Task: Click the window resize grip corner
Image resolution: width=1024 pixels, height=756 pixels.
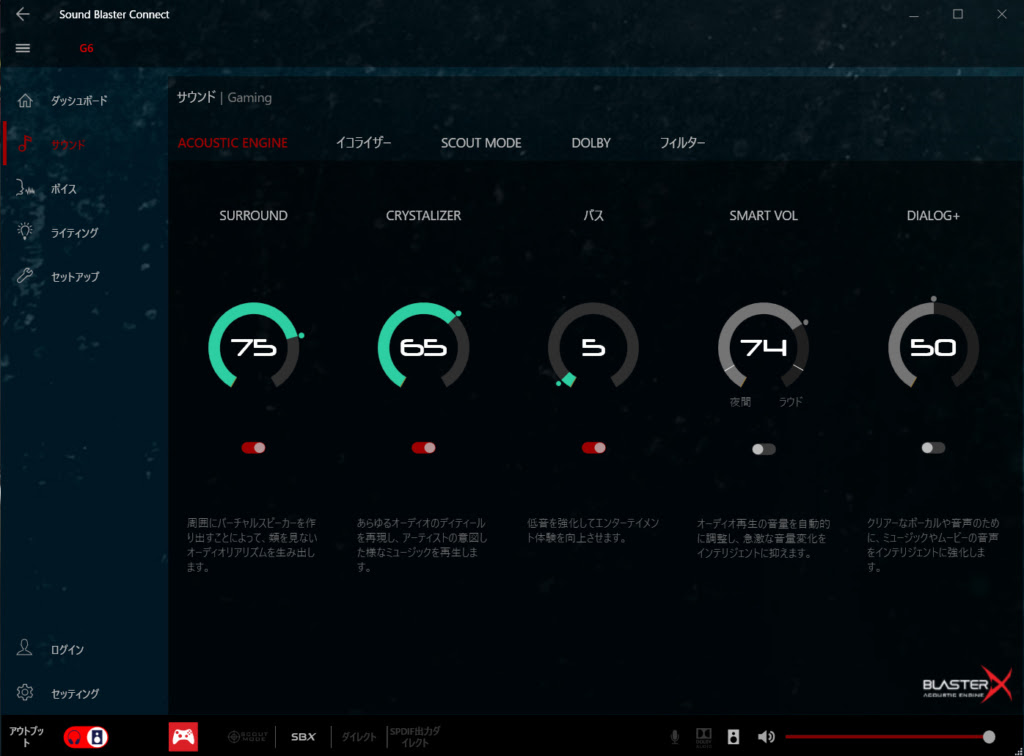Action: point(1019,751)
